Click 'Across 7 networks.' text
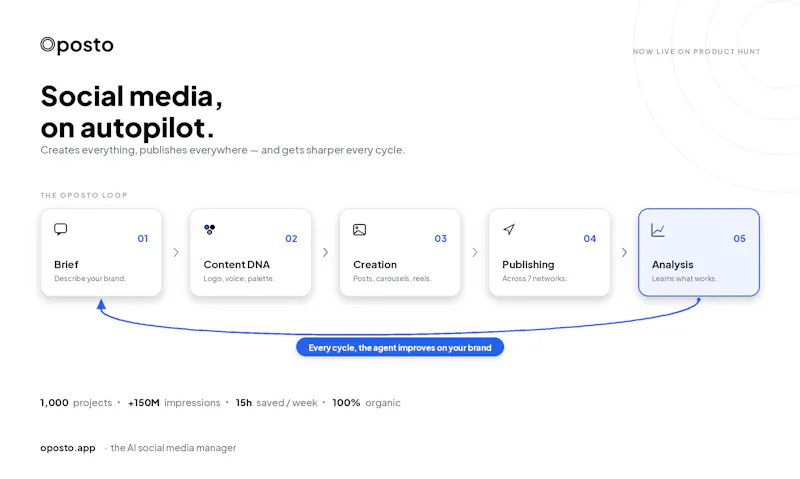The width and height of the screenshot is (800, 479). click(x=535, y=279)
